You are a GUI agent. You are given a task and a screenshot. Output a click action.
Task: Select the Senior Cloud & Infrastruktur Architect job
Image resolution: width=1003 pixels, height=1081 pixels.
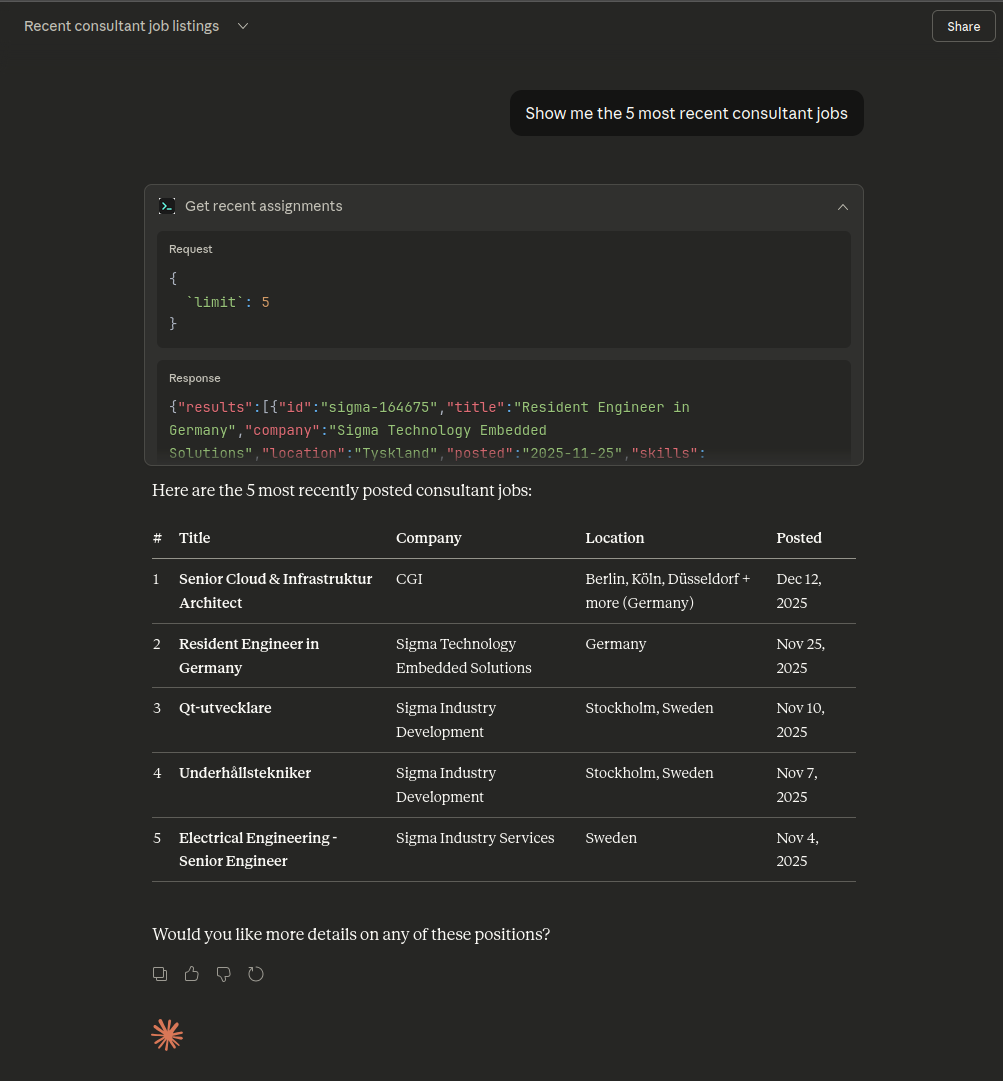[x=275, y=590]
